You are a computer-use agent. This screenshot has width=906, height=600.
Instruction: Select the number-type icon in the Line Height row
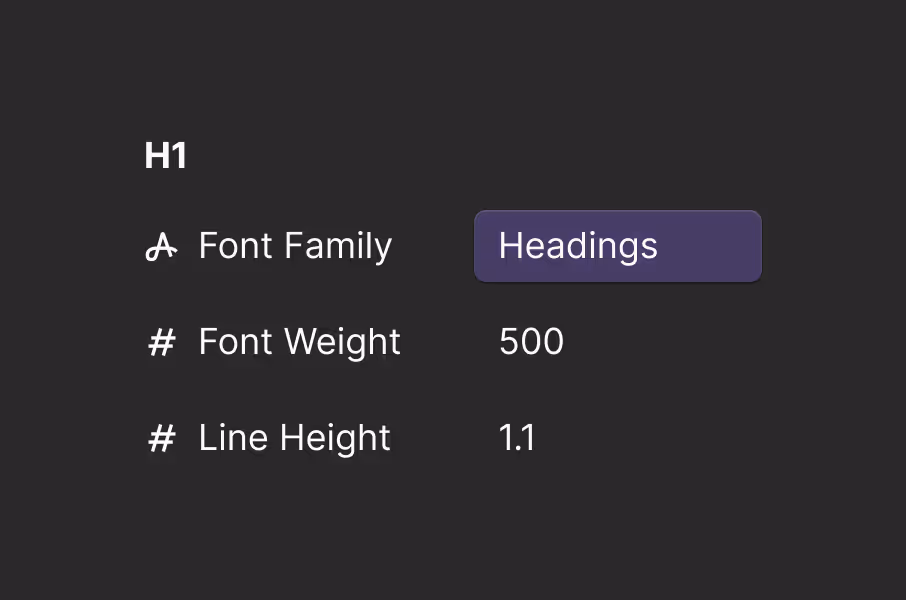click(161, 438)
